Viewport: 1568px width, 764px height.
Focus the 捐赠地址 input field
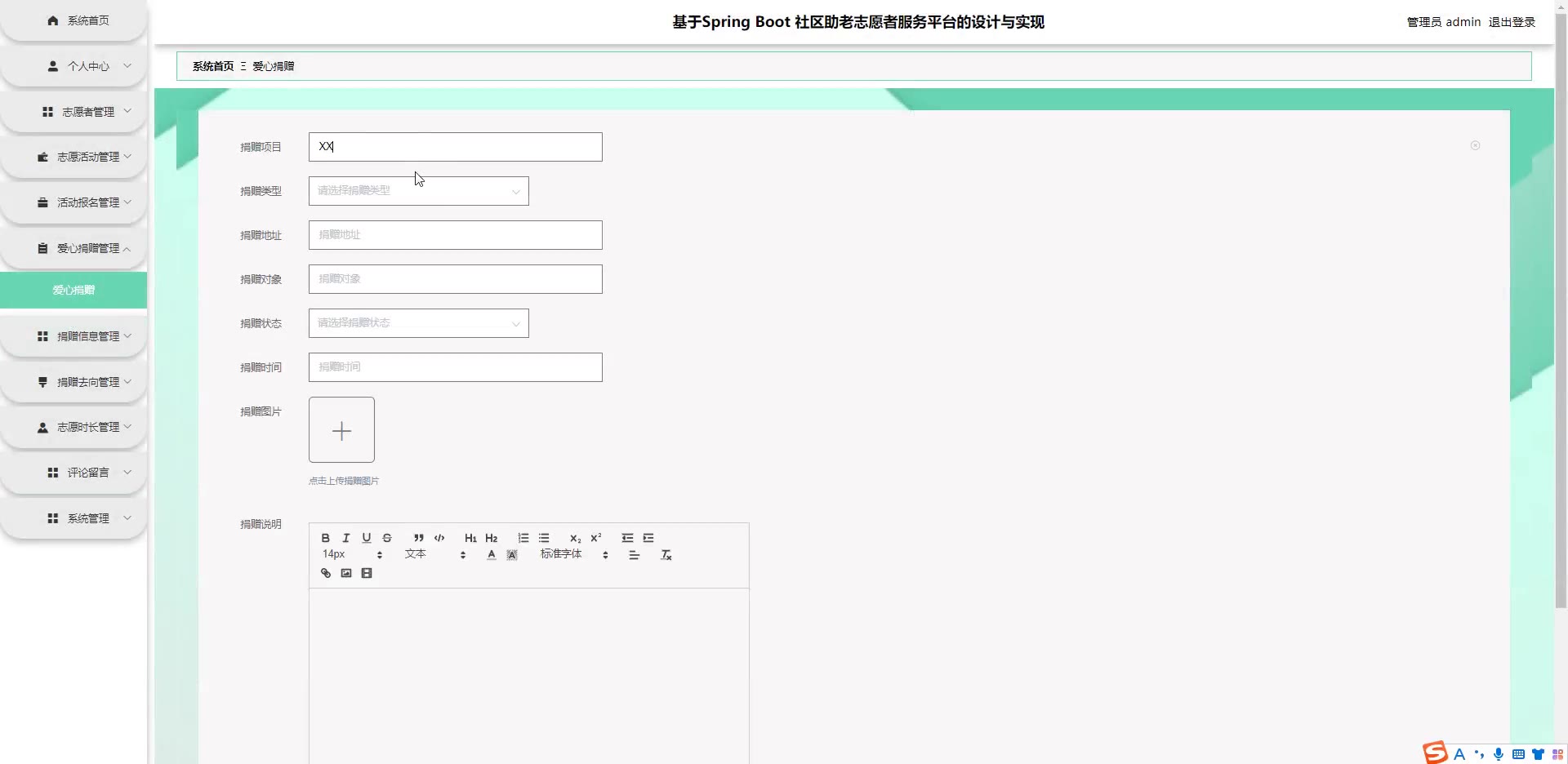point(456,235)
